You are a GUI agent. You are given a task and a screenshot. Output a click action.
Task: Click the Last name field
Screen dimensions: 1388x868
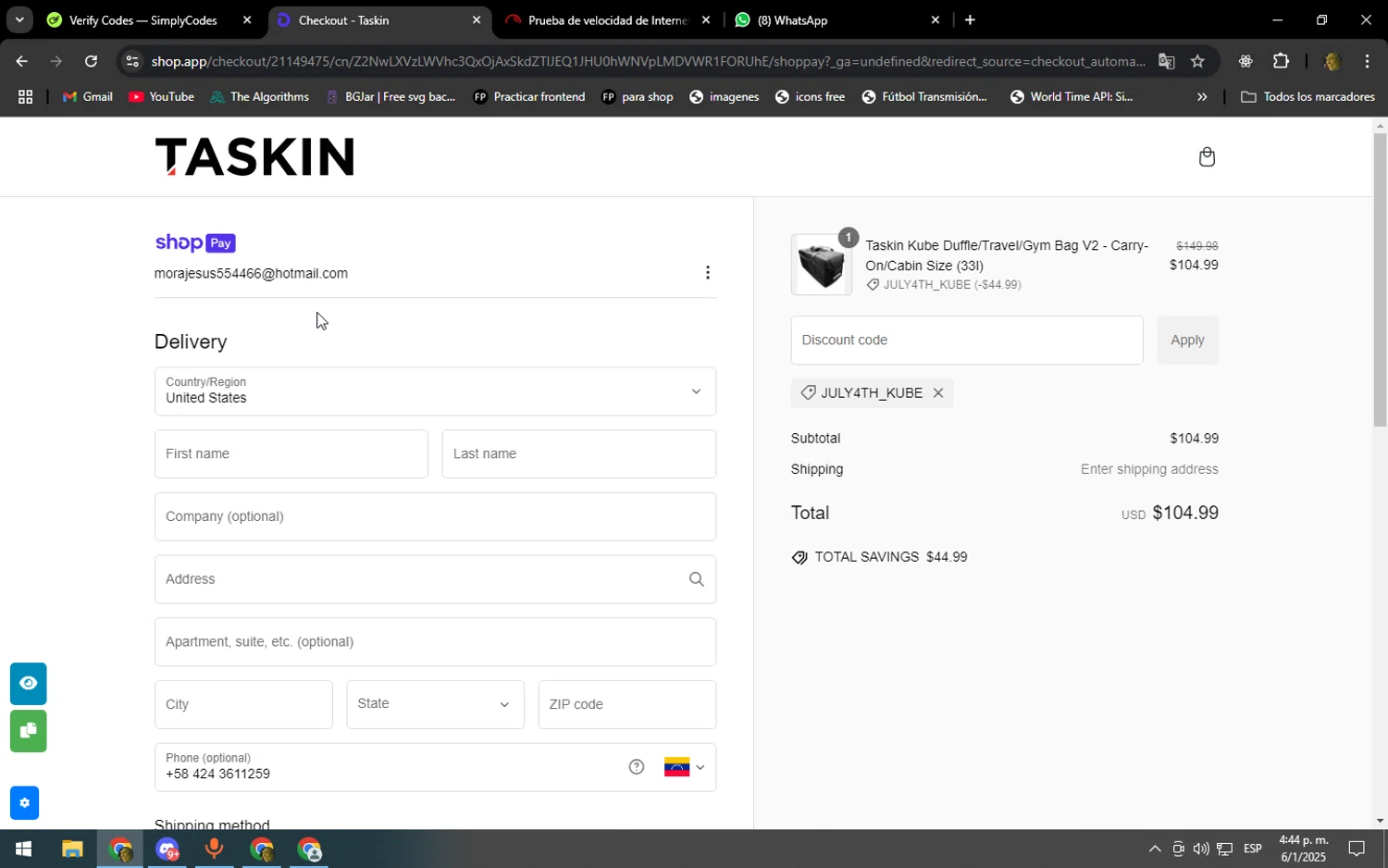[x=579, y=454]
